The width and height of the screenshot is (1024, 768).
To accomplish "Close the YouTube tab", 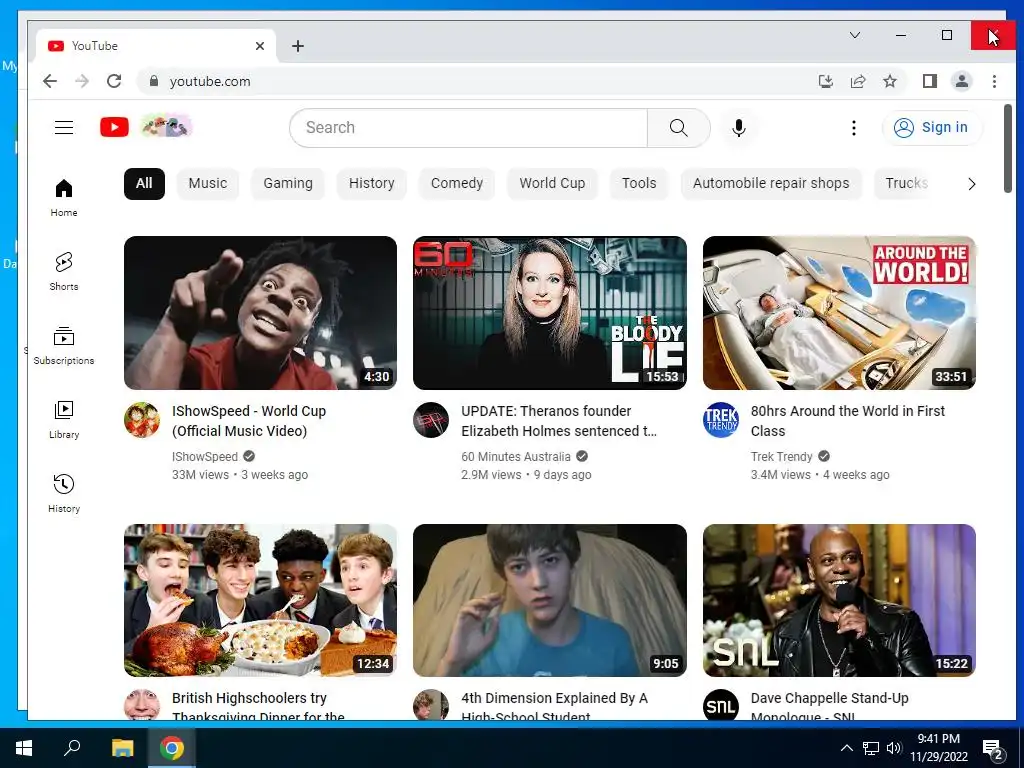I will click(260, 46).
